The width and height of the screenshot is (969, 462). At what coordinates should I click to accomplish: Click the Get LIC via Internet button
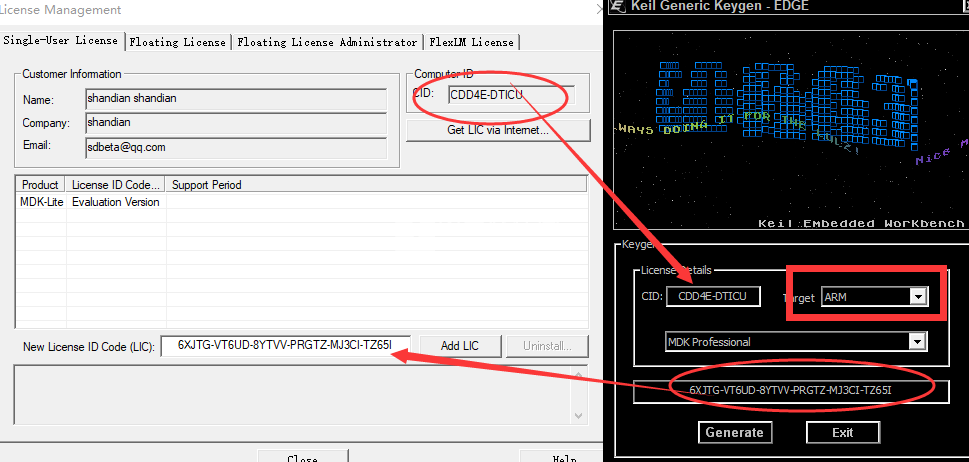498,130
